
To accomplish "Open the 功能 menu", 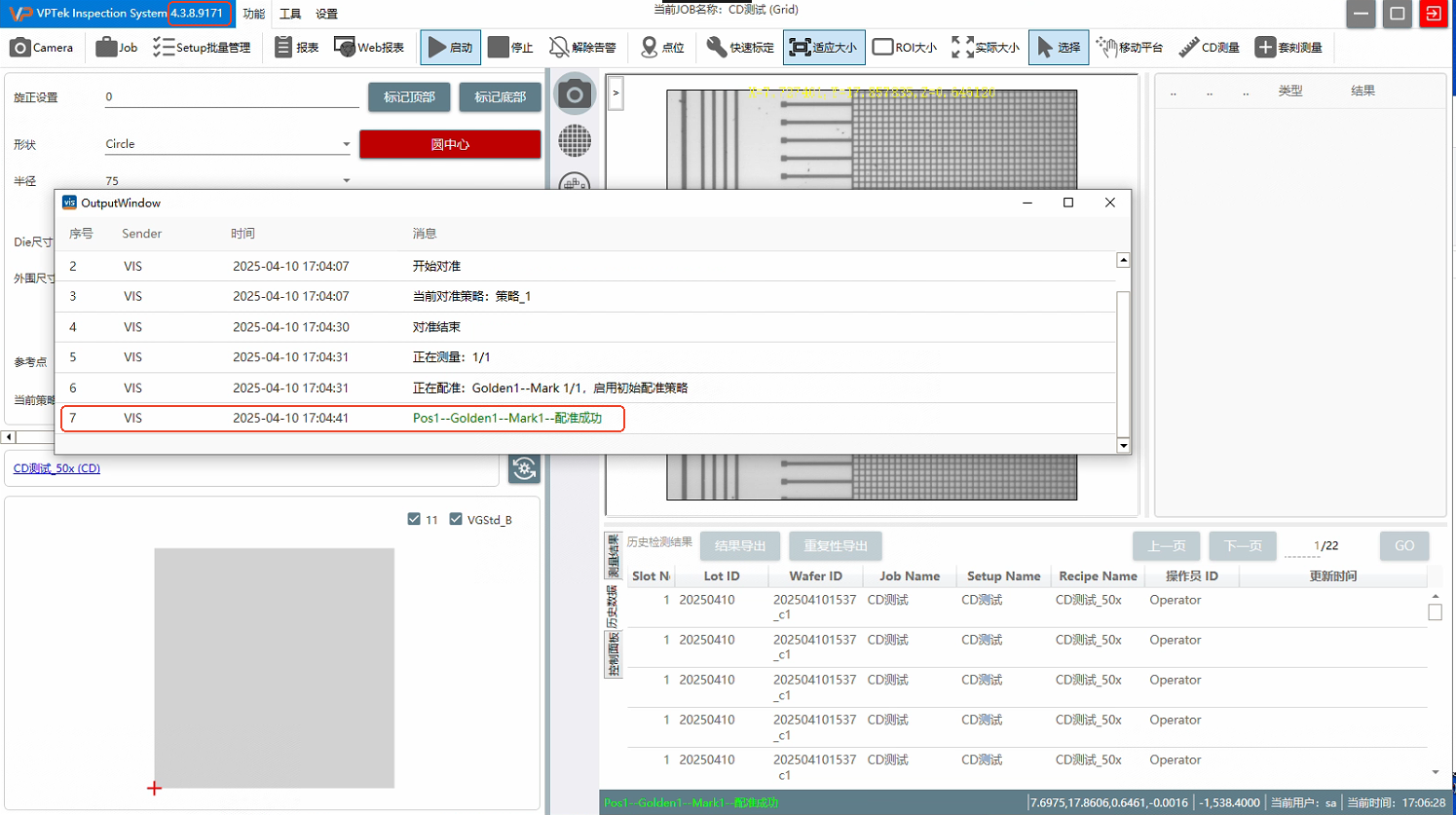I will point(254,14).
